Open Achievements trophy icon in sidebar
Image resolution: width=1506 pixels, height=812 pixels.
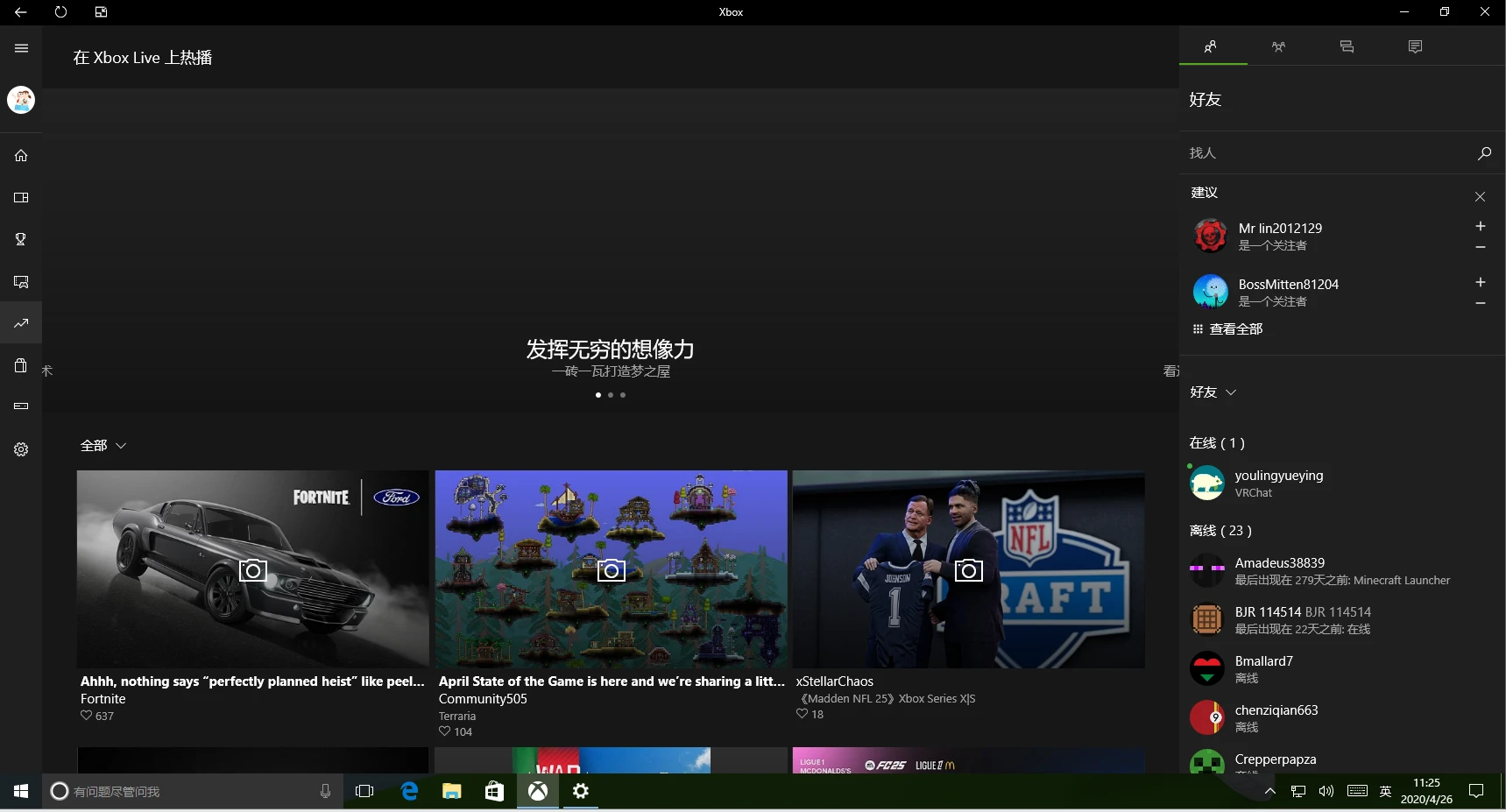[x=21, y=239]
